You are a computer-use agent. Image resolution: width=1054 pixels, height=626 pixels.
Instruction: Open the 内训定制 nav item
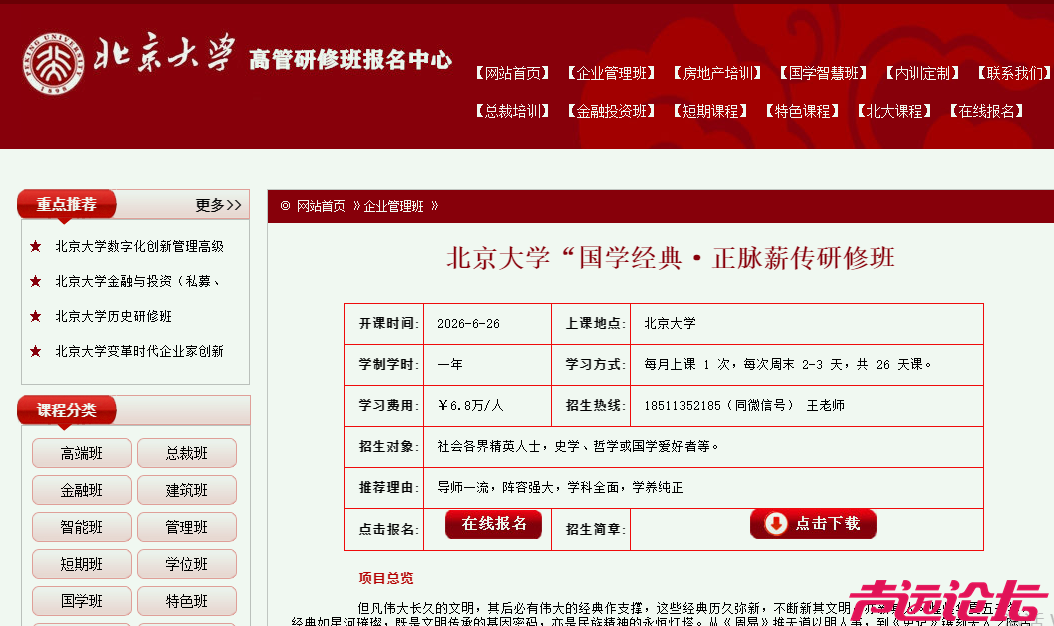tap(922, 73)
